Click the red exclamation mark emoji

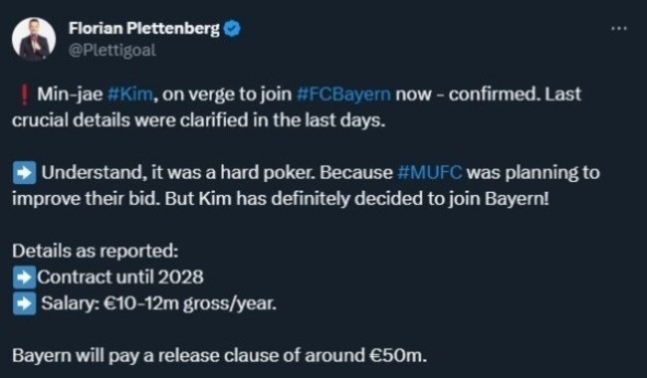[x=24, y=94]
